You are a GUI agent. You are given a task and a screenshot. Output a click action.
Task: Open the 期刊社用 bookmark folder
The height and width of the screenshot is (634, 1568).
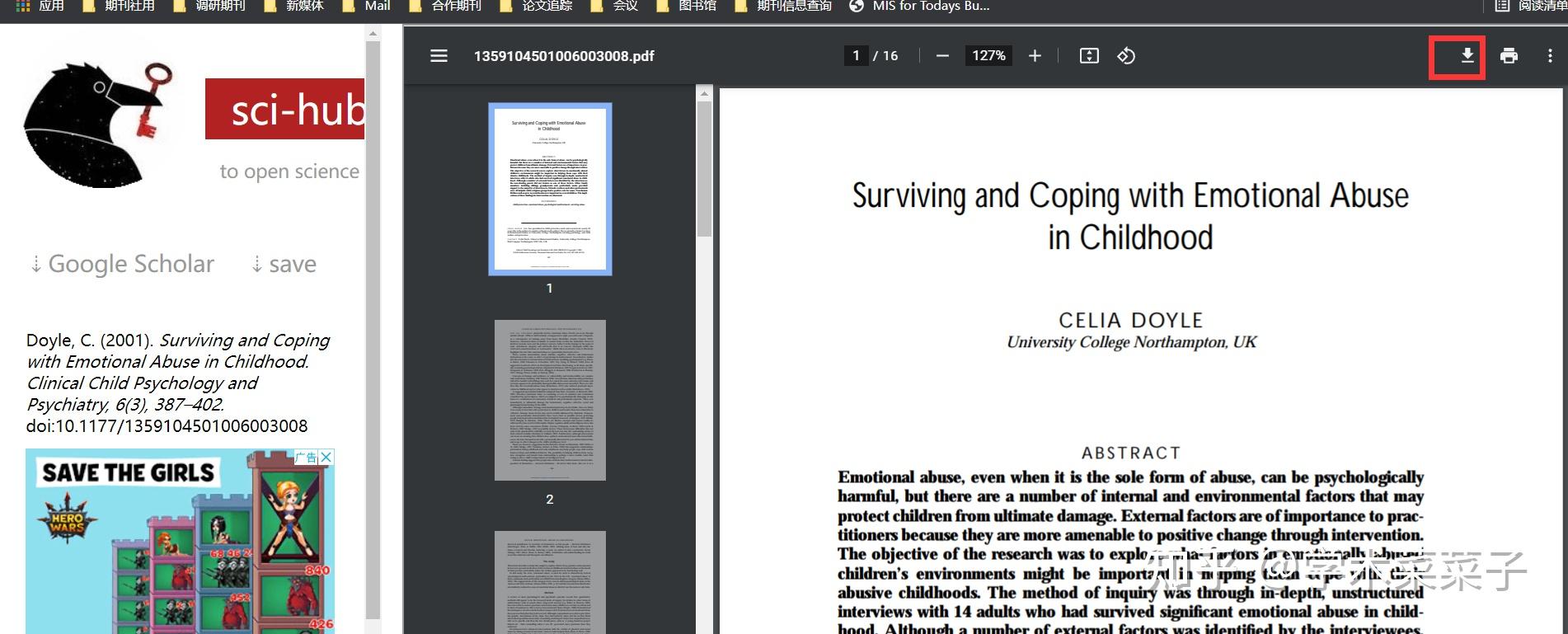coord(120,6)
